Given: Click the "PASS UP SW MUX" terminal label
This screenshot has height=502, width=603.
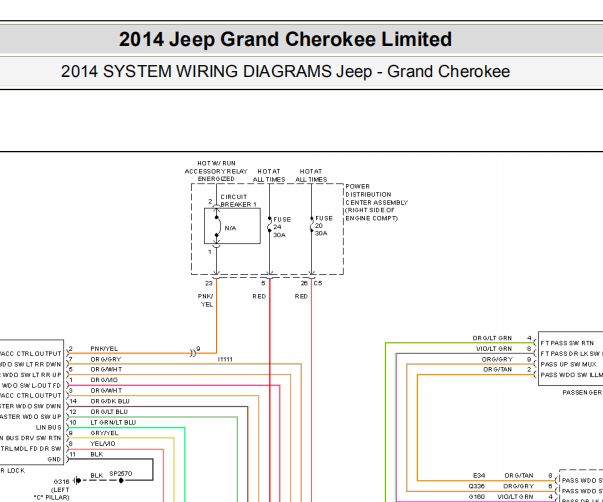Looking at the screenshot, I should pyautogui.click(x=569, y=364).
